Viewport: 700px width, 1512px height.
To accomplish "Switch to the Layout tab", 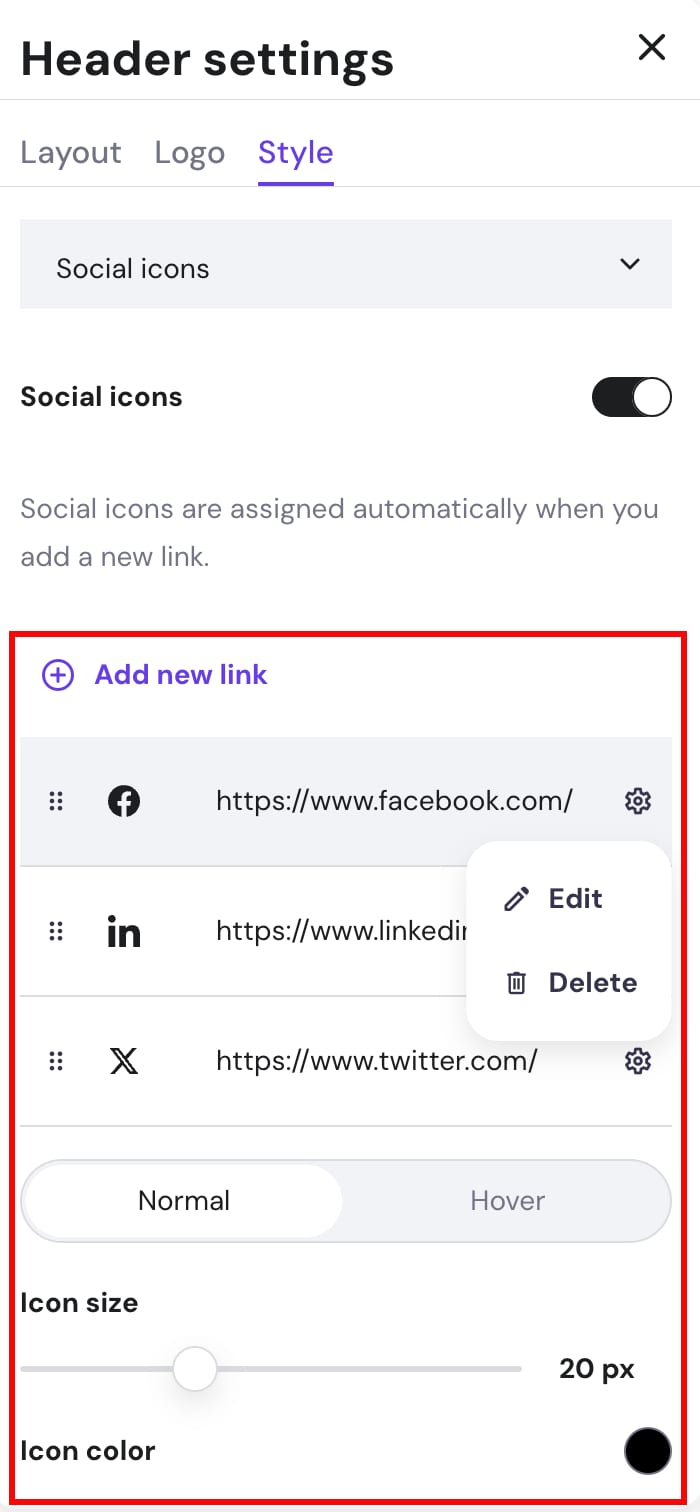I will (x=70, y=152).
